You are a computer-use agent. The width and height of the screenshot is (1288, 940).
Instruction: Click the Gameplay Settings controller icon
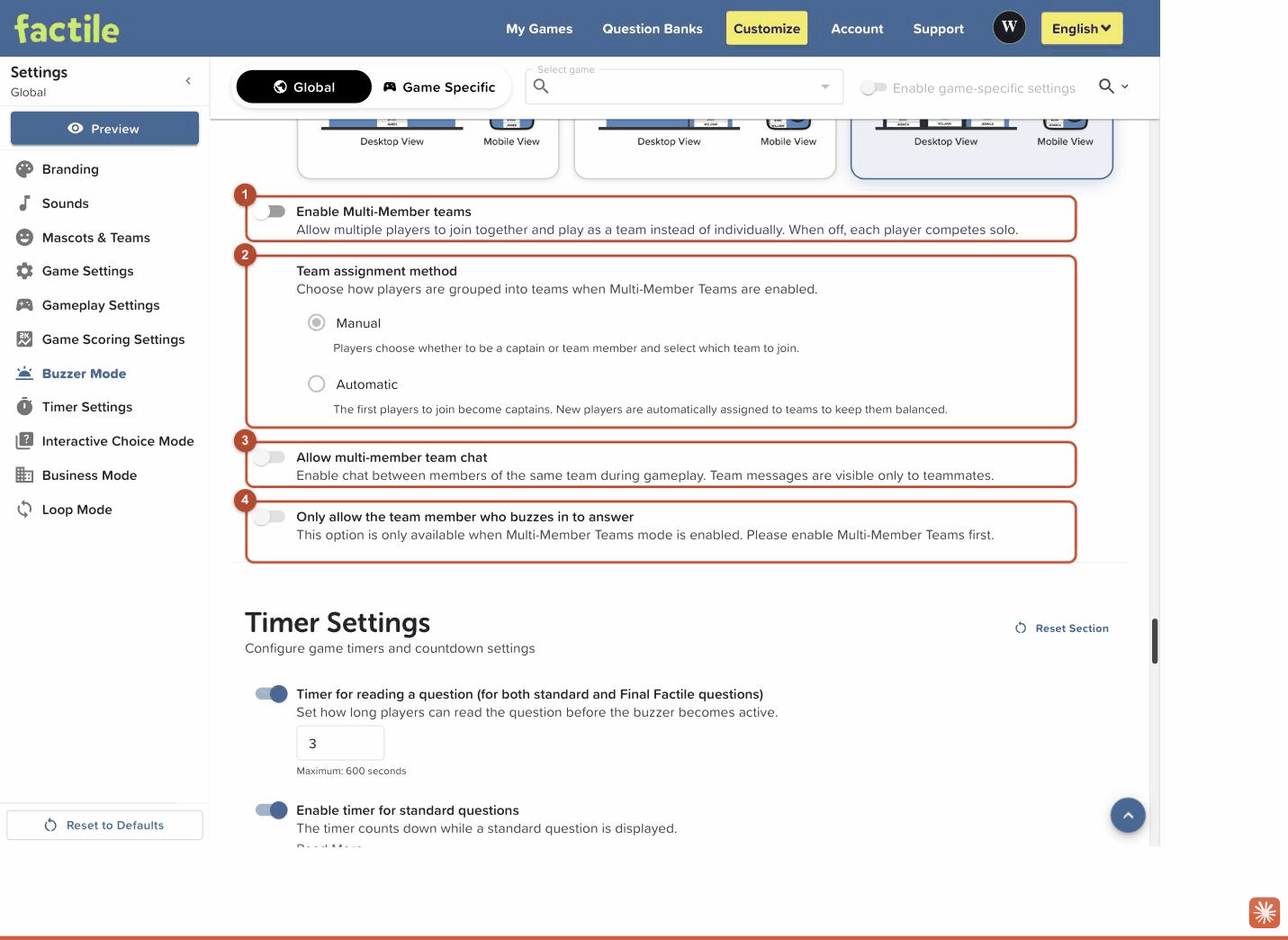click(x=25, y=305)
